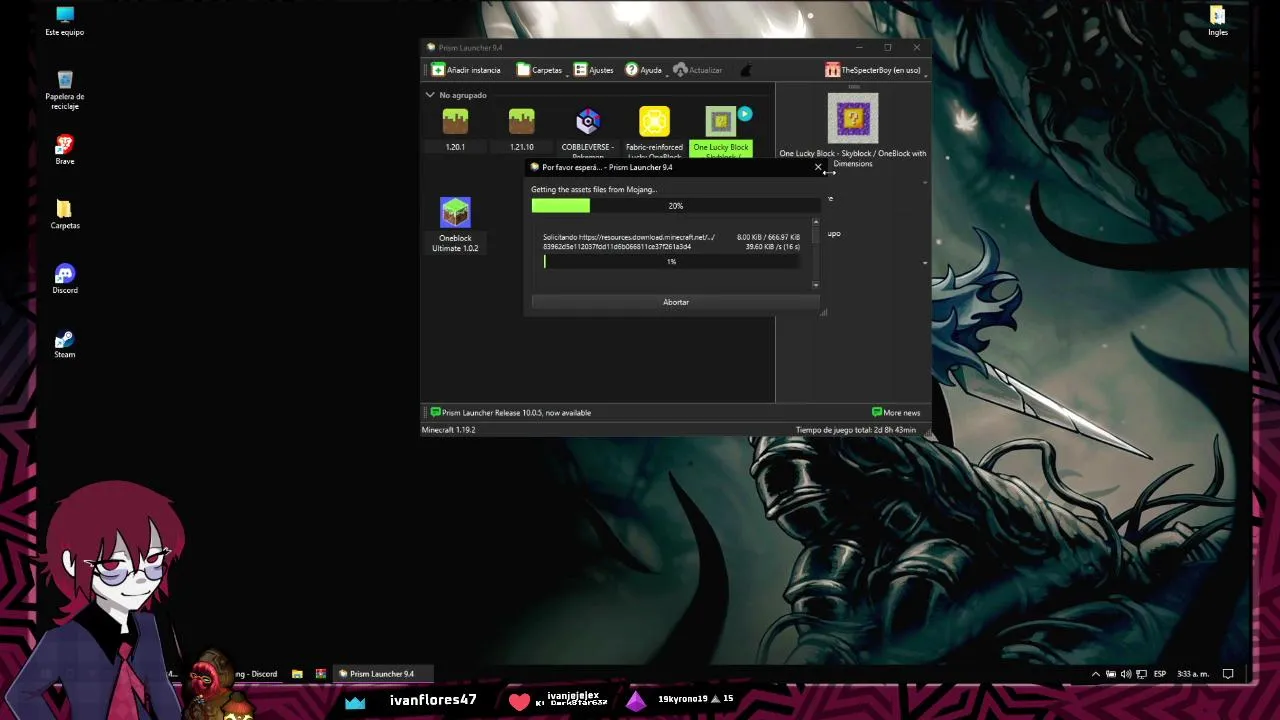Screen dimensions: 1280x720
Task: Click the black cat icon in toolbar
Action: tap(745, 70)
